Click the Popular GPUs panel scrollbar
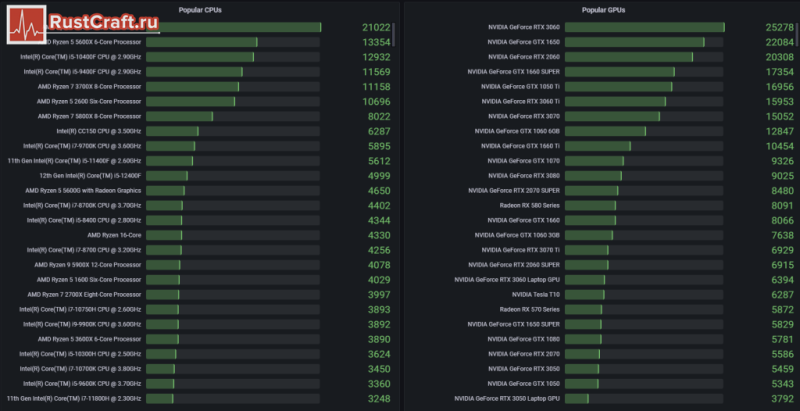800x411 pixels. 797,35
